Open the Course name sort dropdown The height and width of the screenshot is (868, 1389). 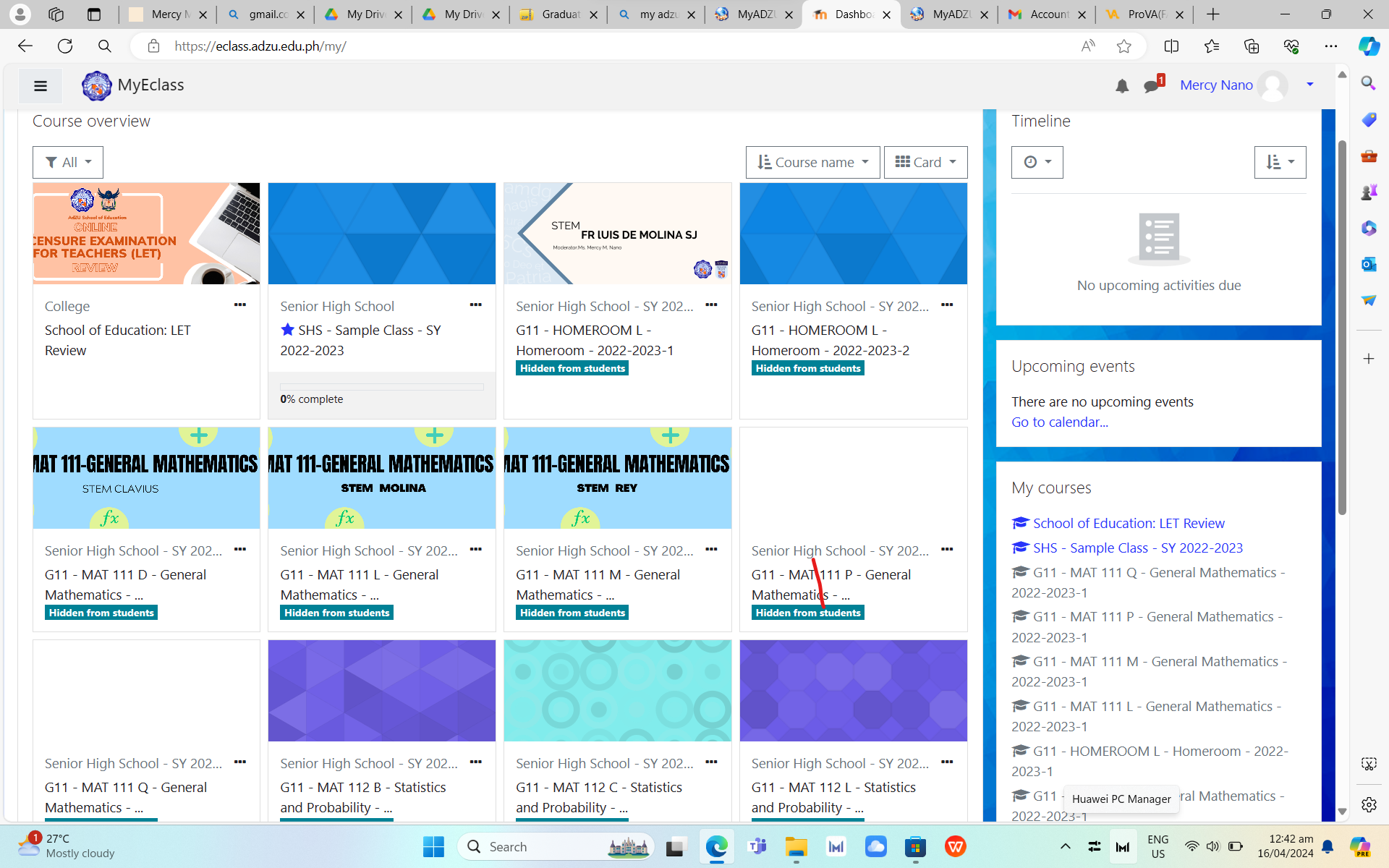pos(812,161)
